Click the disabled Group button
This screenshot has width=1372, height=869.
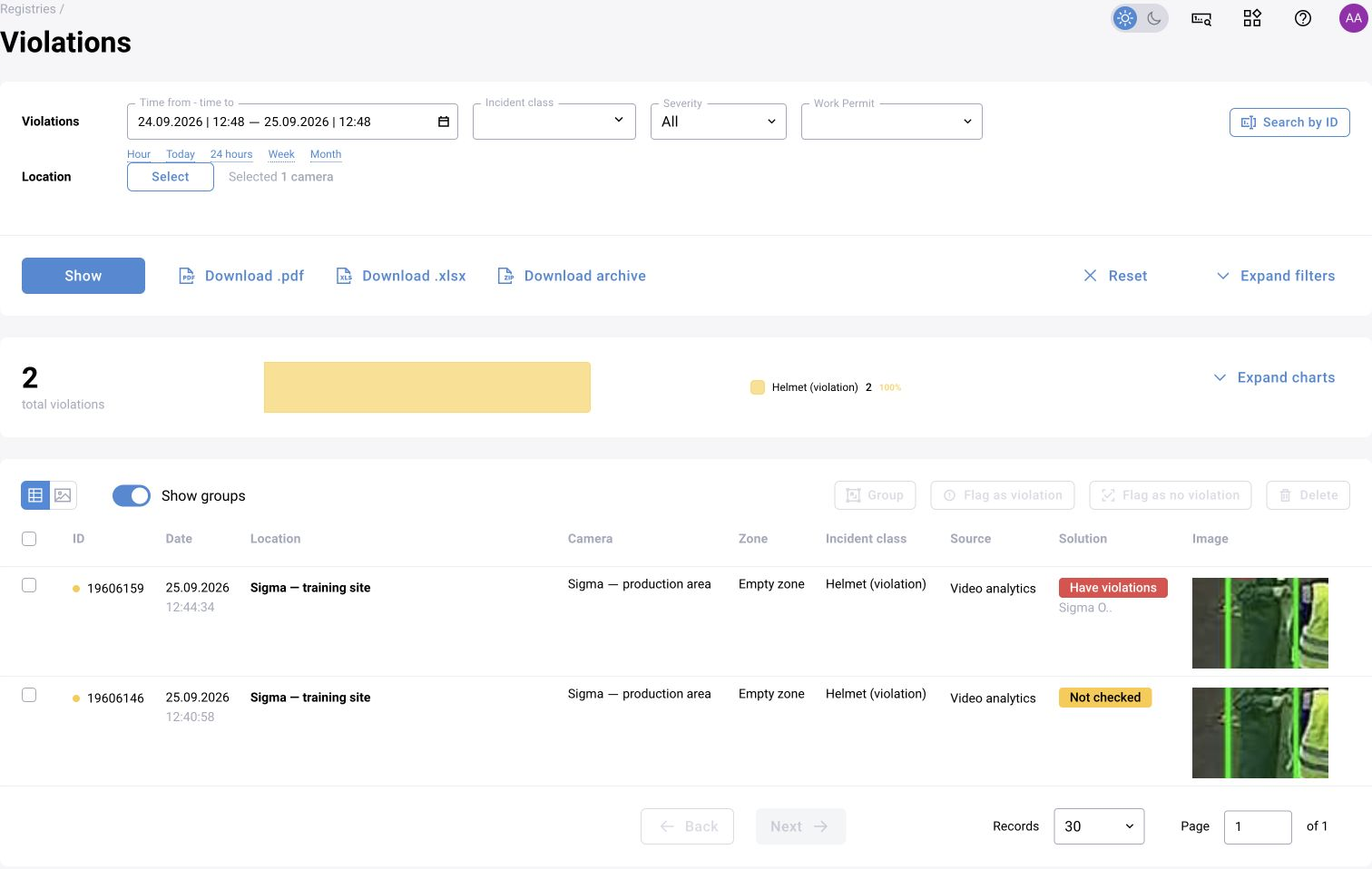pos(875,495)
